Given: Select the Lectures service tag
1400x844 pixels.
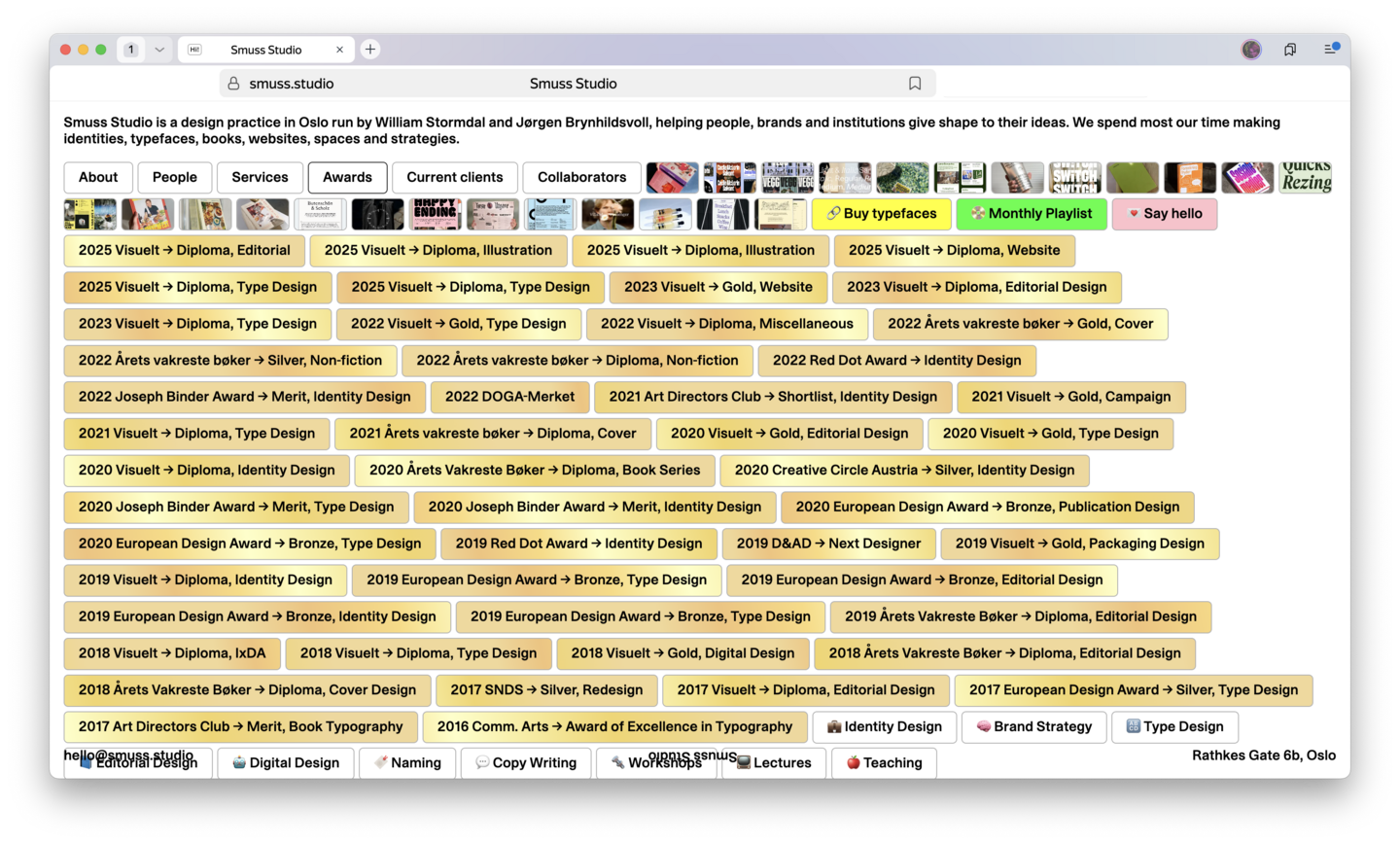Looking at the screenshot, I should [774, 763].
